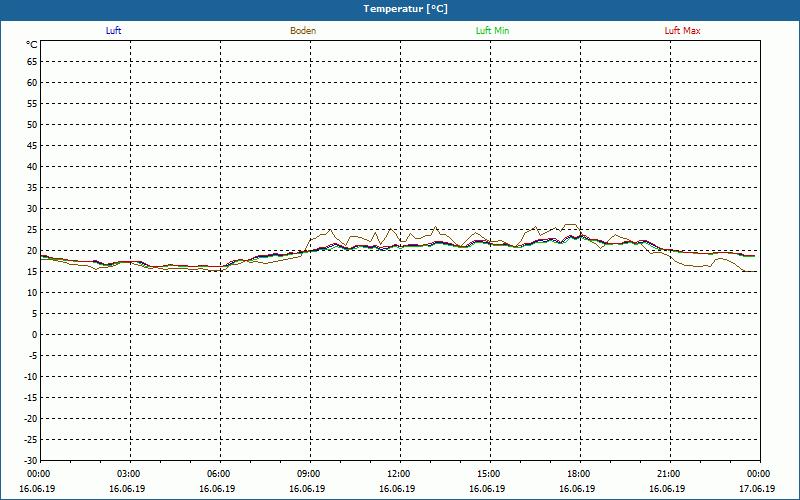Select the 25 y-axis value

tap(32, 230)
